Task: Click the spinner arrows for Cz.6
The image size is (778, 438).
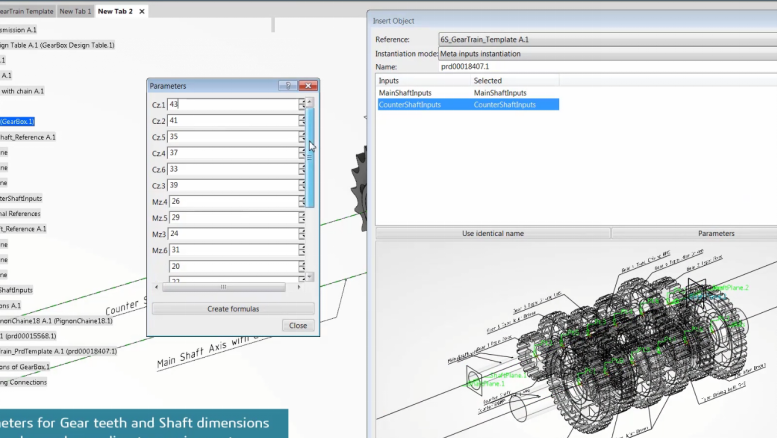Action: click(x=302, y=169)
